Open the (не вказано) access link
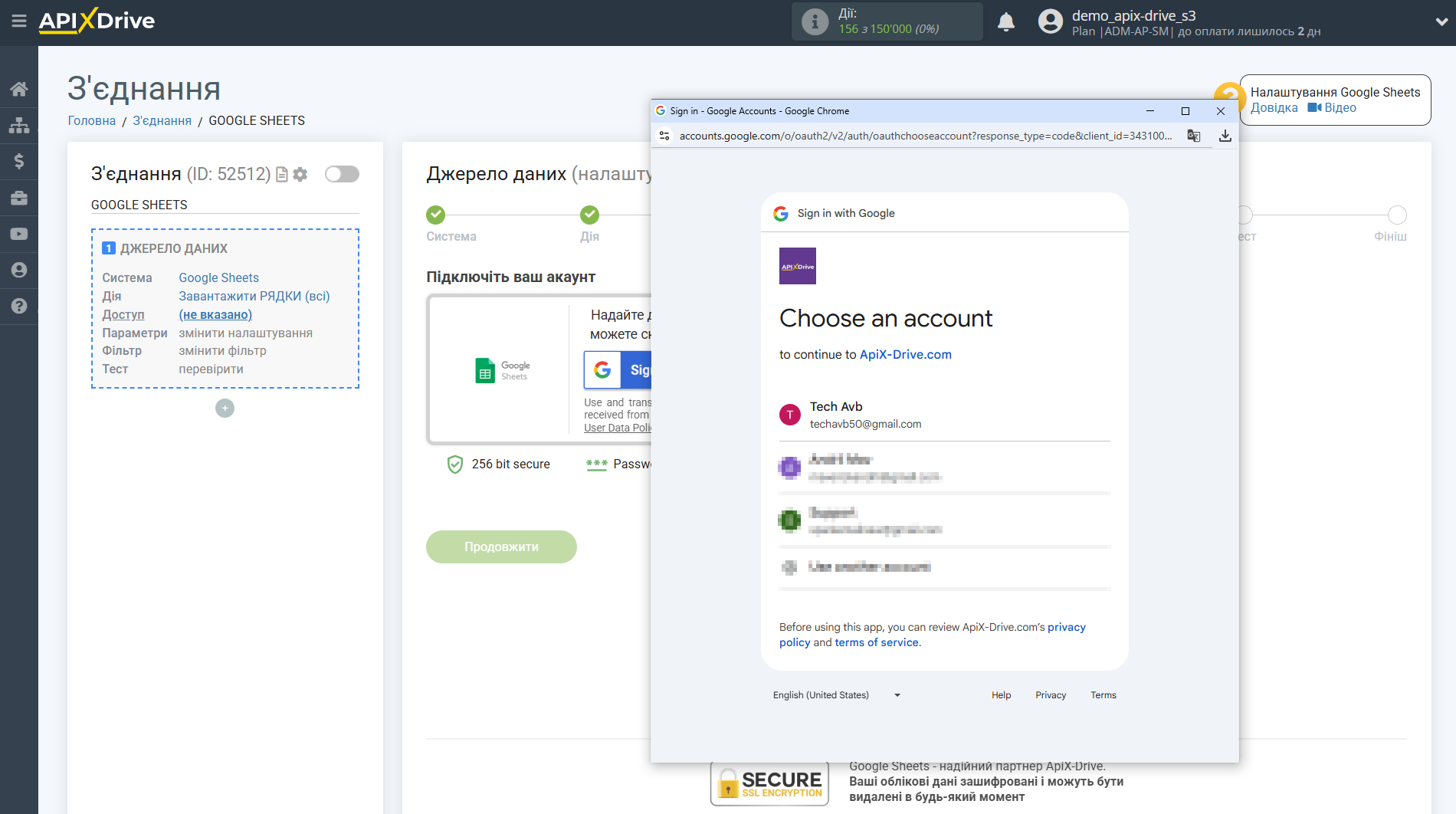1456x814 pixels. coord(215,314)
